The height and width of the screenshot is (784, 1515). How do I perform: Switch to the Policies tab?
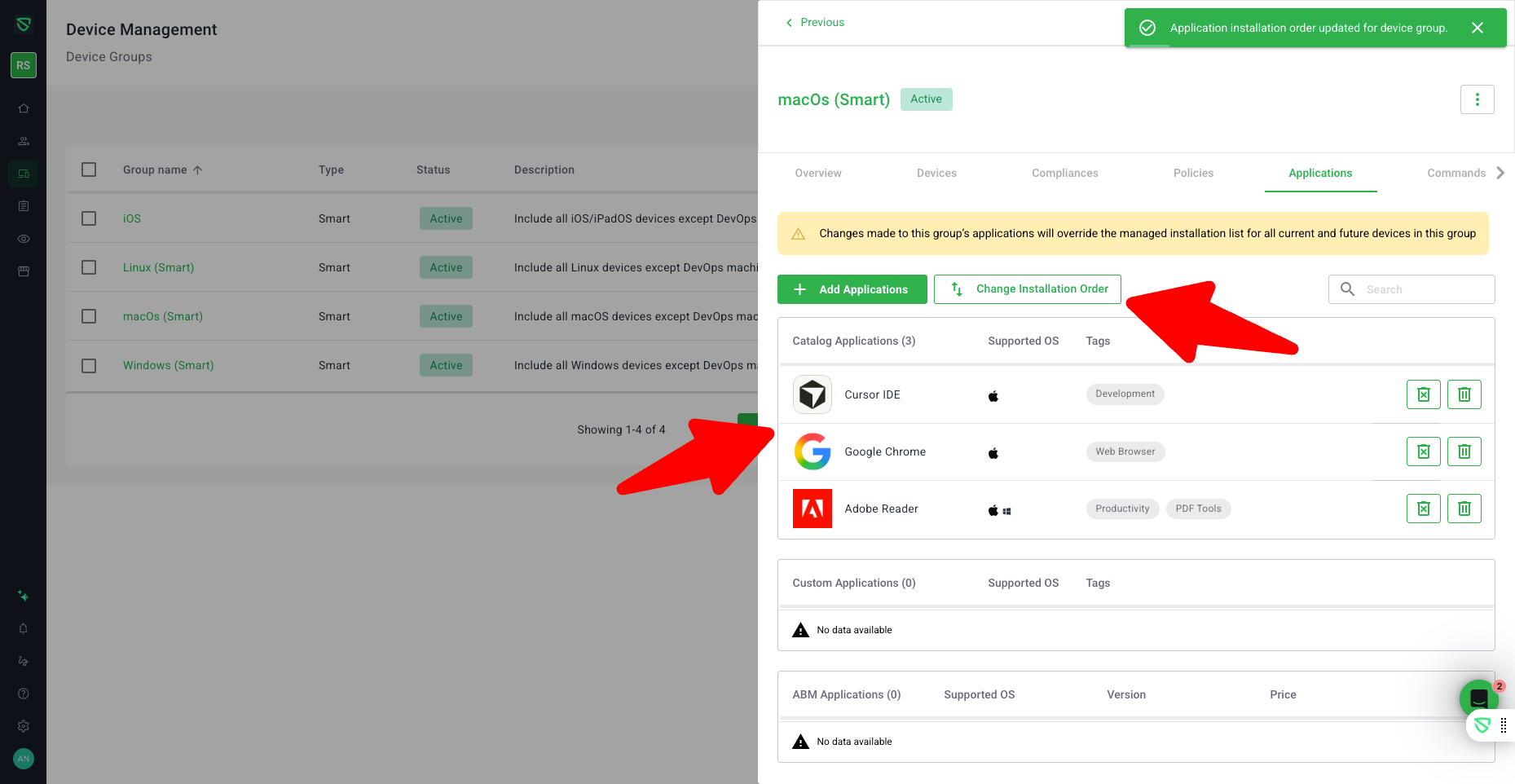[x=1193, y=173]
